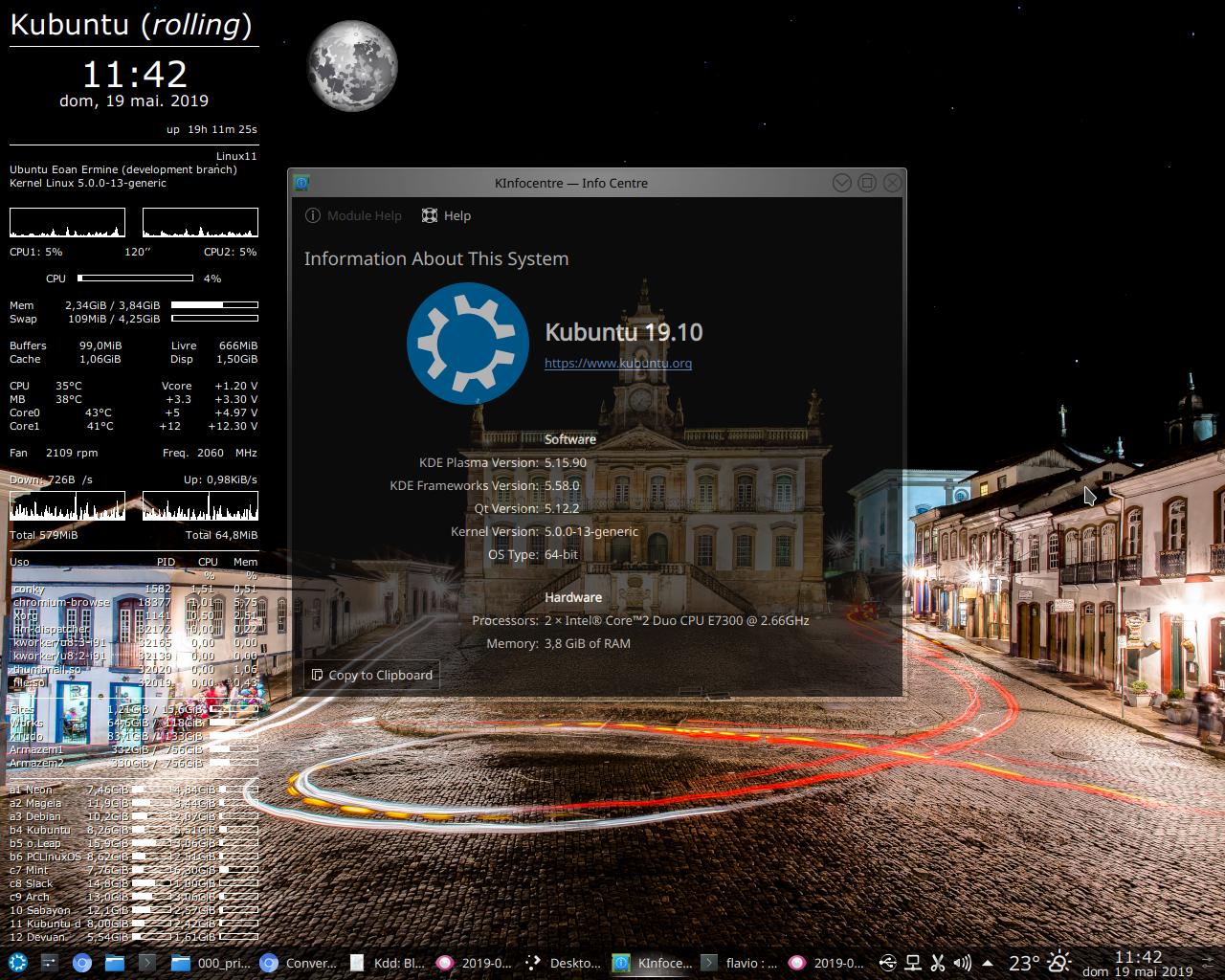
Task: Open the System Settings launcher in the panel
Action: tap(50, 963)
